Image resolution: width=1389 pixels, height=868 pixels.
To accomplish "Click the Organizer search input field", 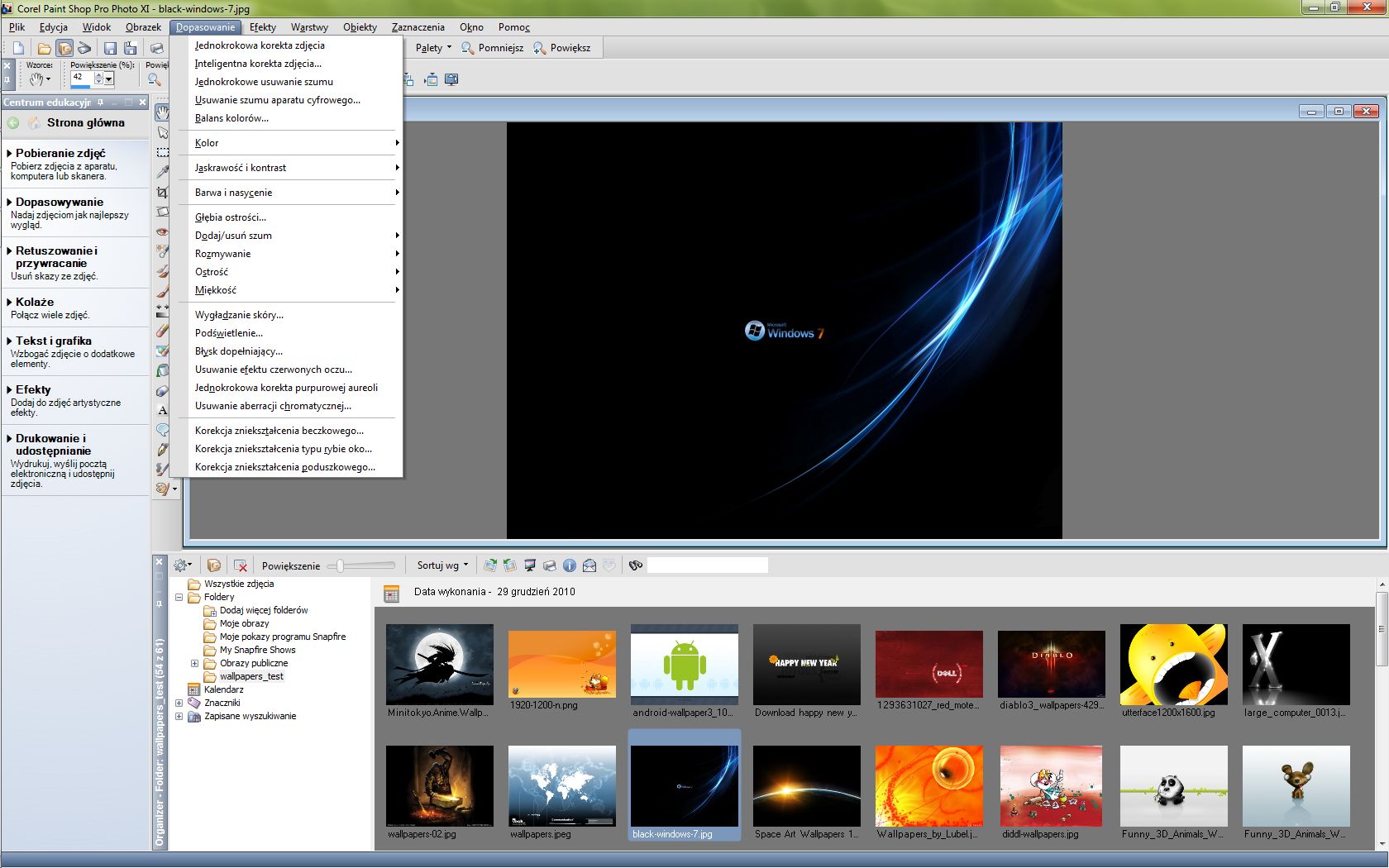I will [x=708, y=565].
